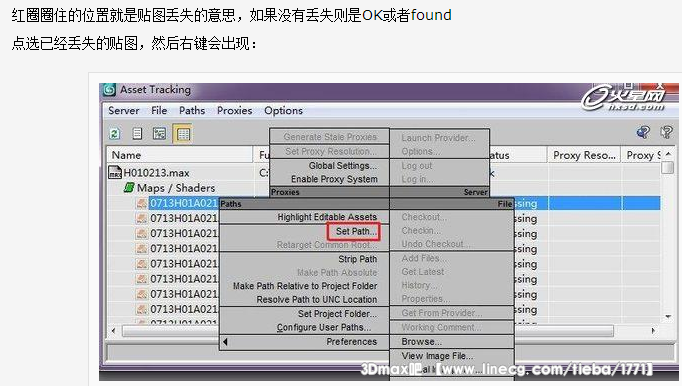The height and width of the screenshot is (386, 682).
Task: Click the bitmap icon of the highlighted row
Action: (142, 203)
